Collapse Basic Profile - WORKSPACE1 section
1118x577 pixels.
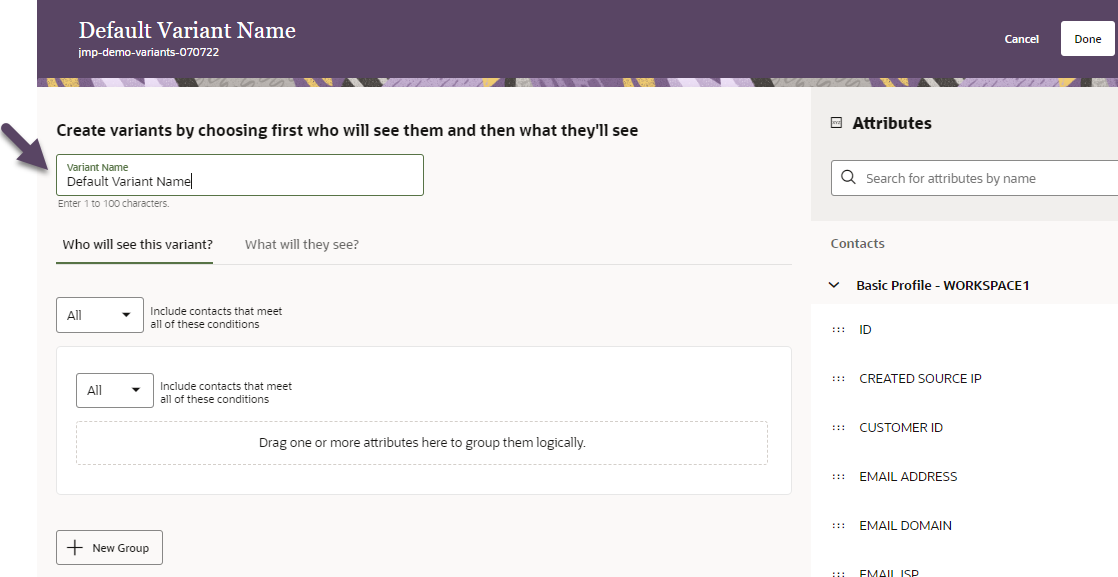pos(835,285)
